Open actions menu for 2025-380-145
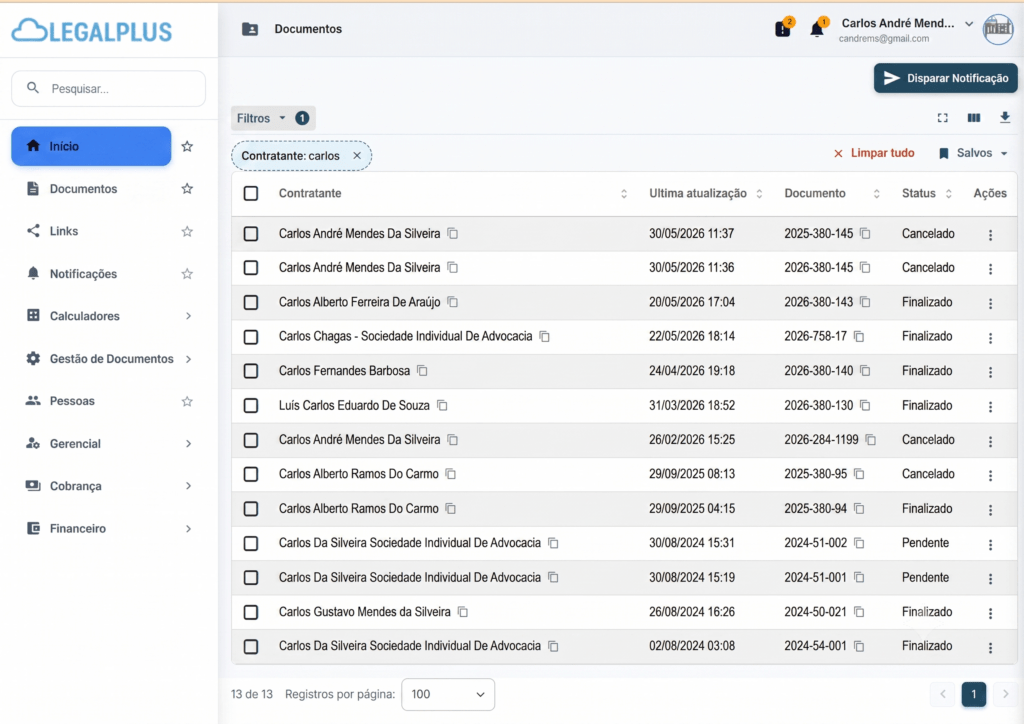This screenshot has width=1024, height=724. click(990, 235)
